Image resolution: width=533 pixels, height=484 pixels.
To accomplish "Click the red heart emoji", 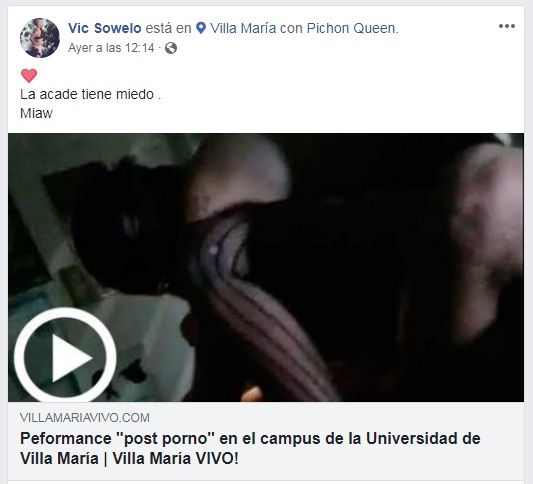I will pyautogui.click(x=29, y=75).
